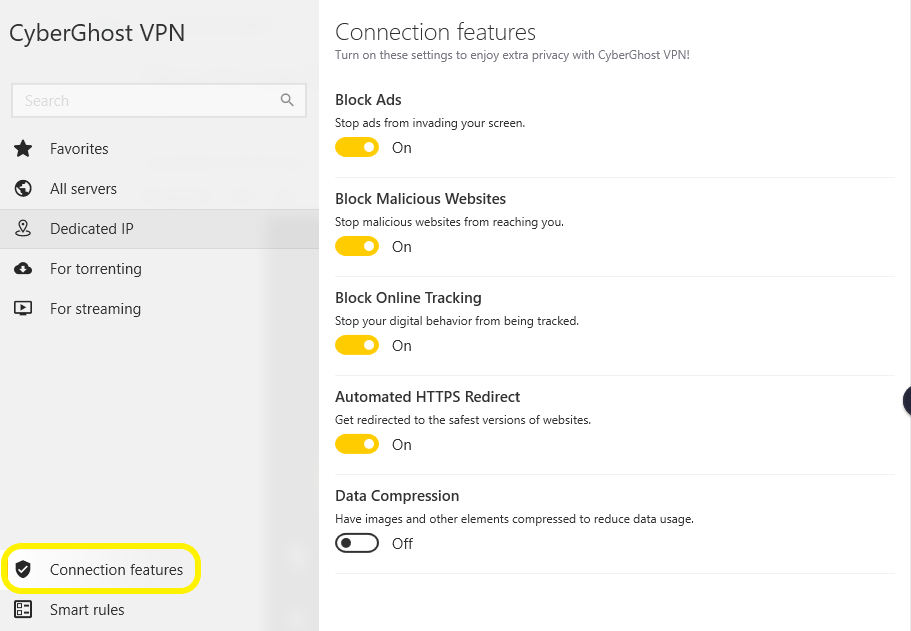Click the torrenting cloud download icon
911x631 pixels.
(23, 268)
